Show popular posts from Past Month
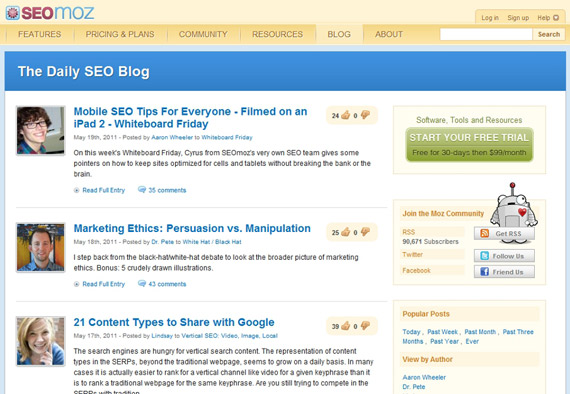The image size is (570, 394). pyautogui.click(x=480, y=332)
